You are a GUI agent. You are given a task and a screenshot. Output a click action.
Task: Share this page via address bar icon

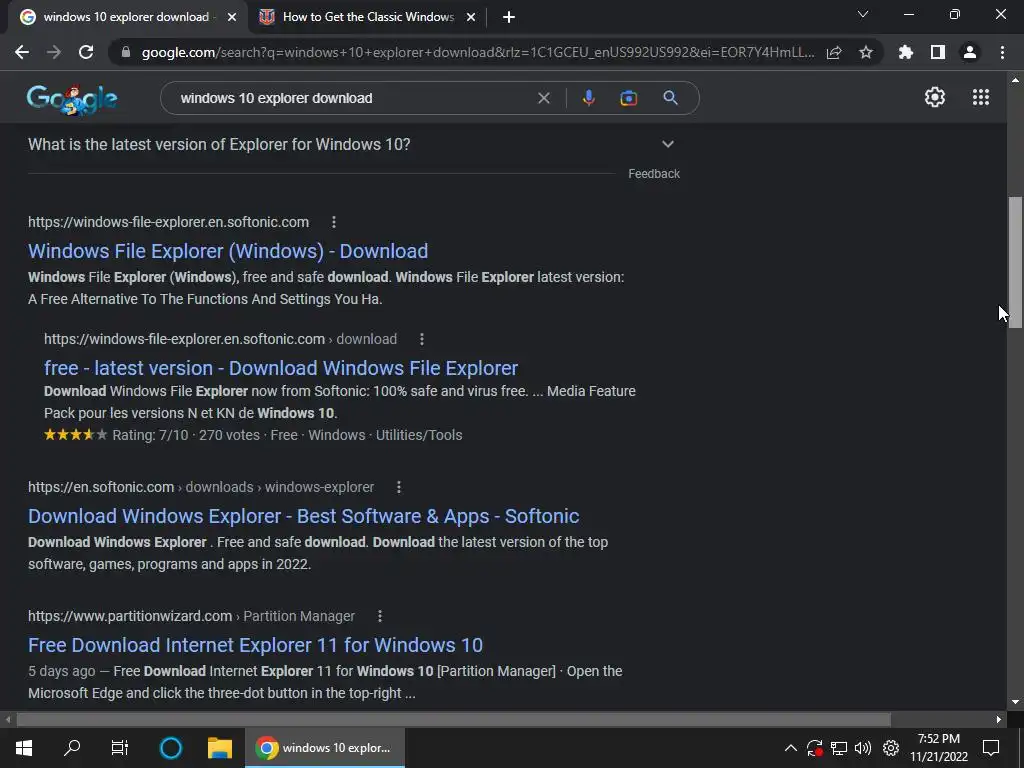pyautogui.click(x=834, y=52)
